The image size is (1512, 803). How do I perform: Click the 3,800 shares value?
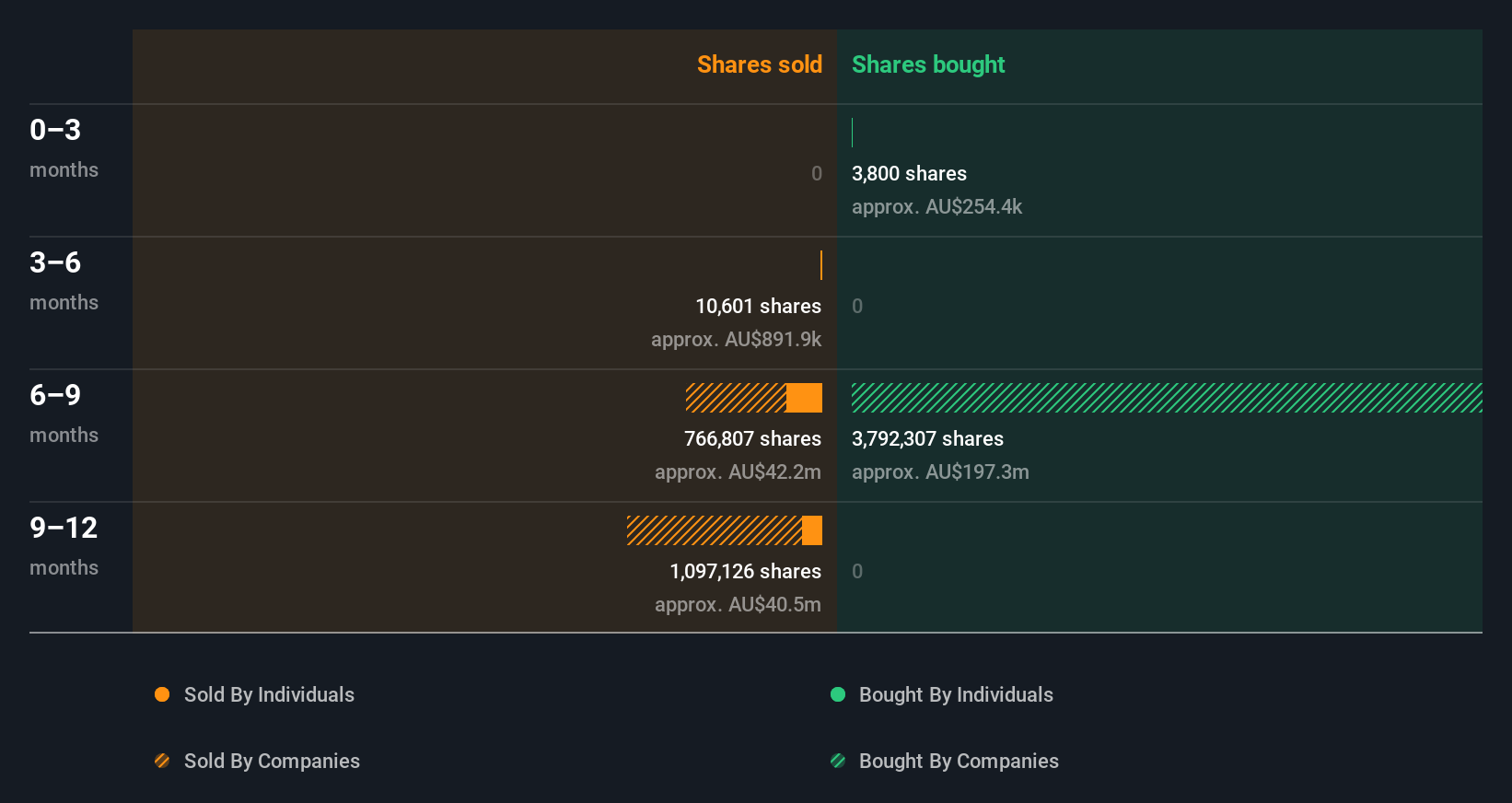909,173
